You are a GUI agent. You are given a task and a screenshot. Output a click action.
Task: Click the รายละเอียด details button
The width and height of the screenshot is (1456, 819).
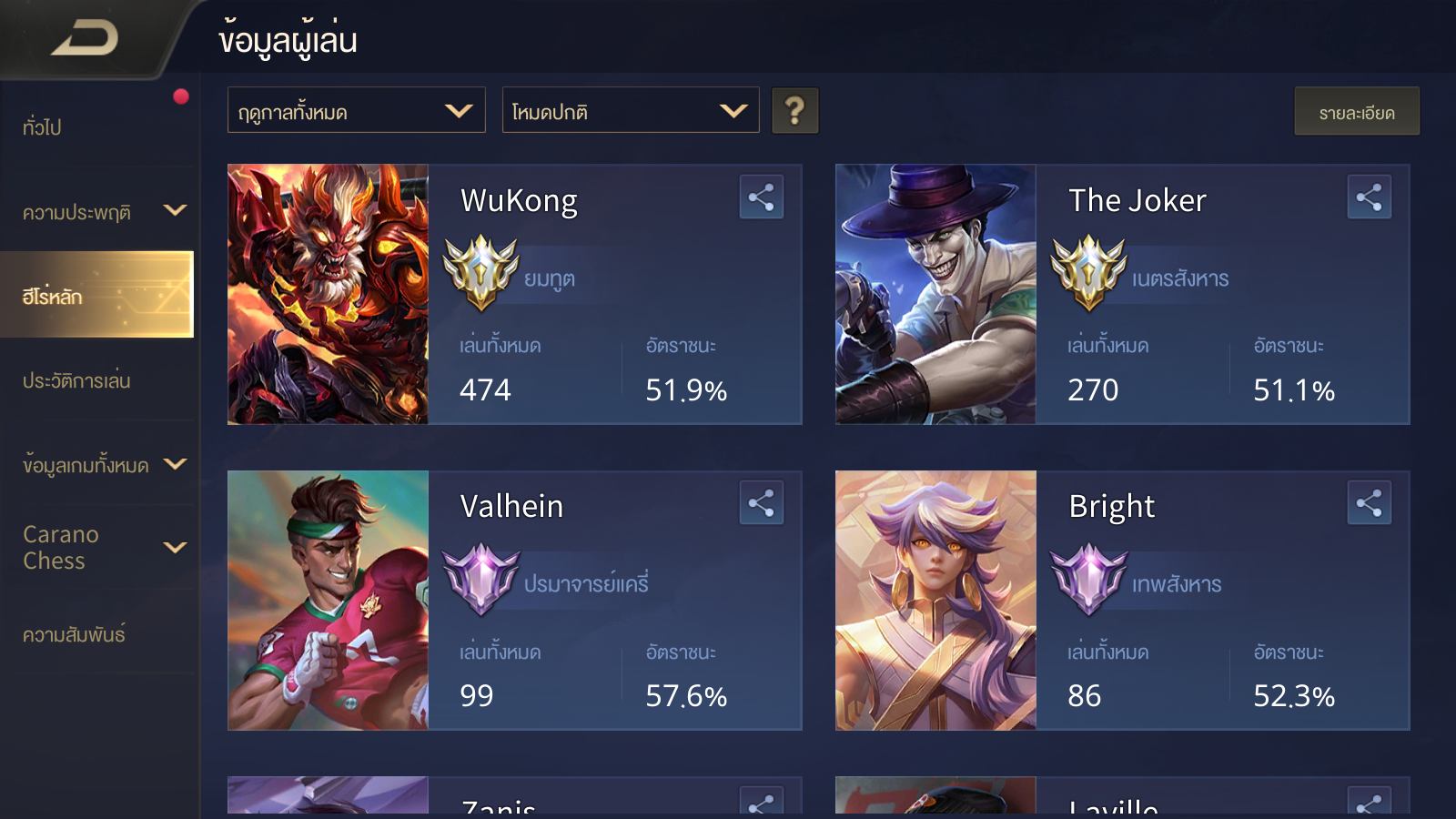pos(1357,112)
